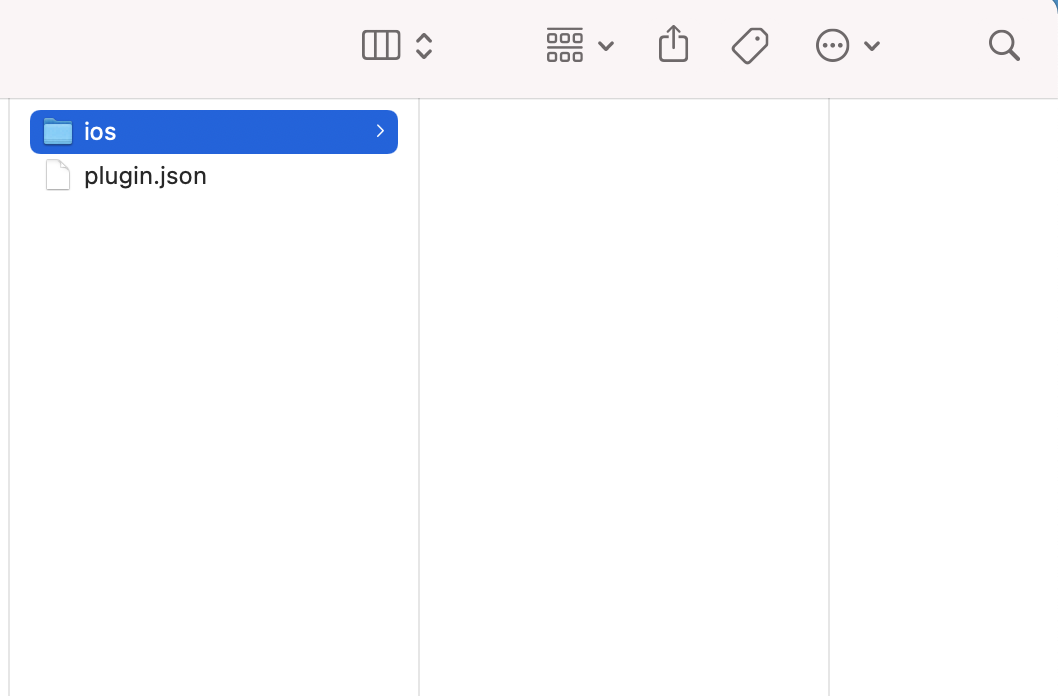Click empty area of the second column

click(x=623, y=397)
